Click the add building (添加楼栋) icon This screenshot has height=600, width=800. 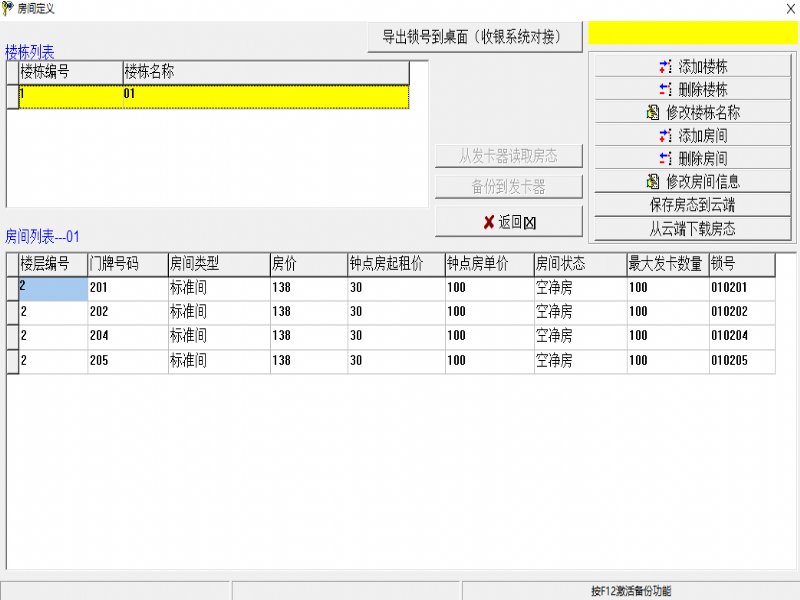(x=666, y=67)
